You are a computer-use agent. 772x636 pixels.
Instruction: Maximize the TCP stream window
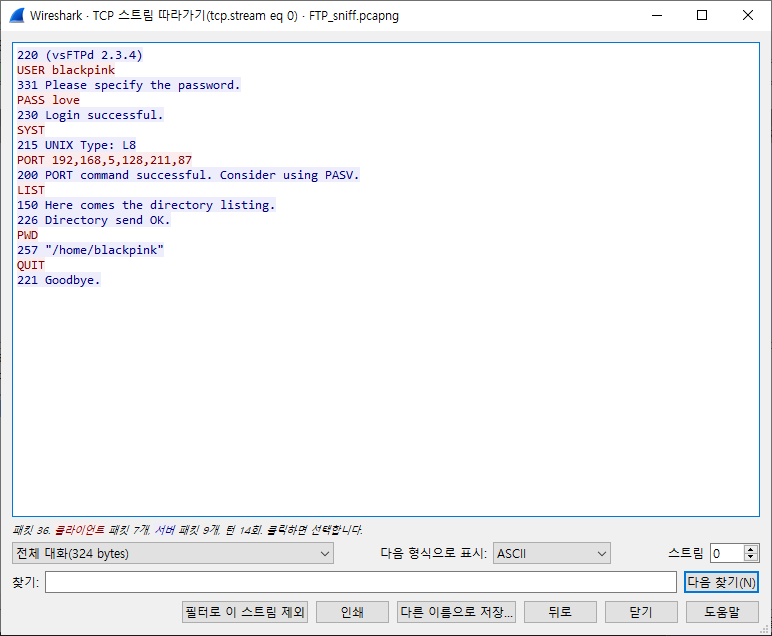click(702, 15)
